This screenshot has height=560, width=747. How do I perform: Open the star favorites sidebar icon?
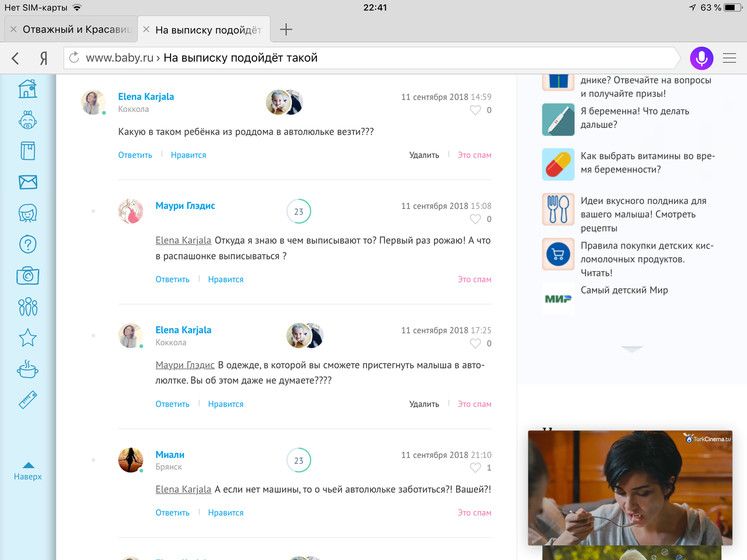coord(28,337)
